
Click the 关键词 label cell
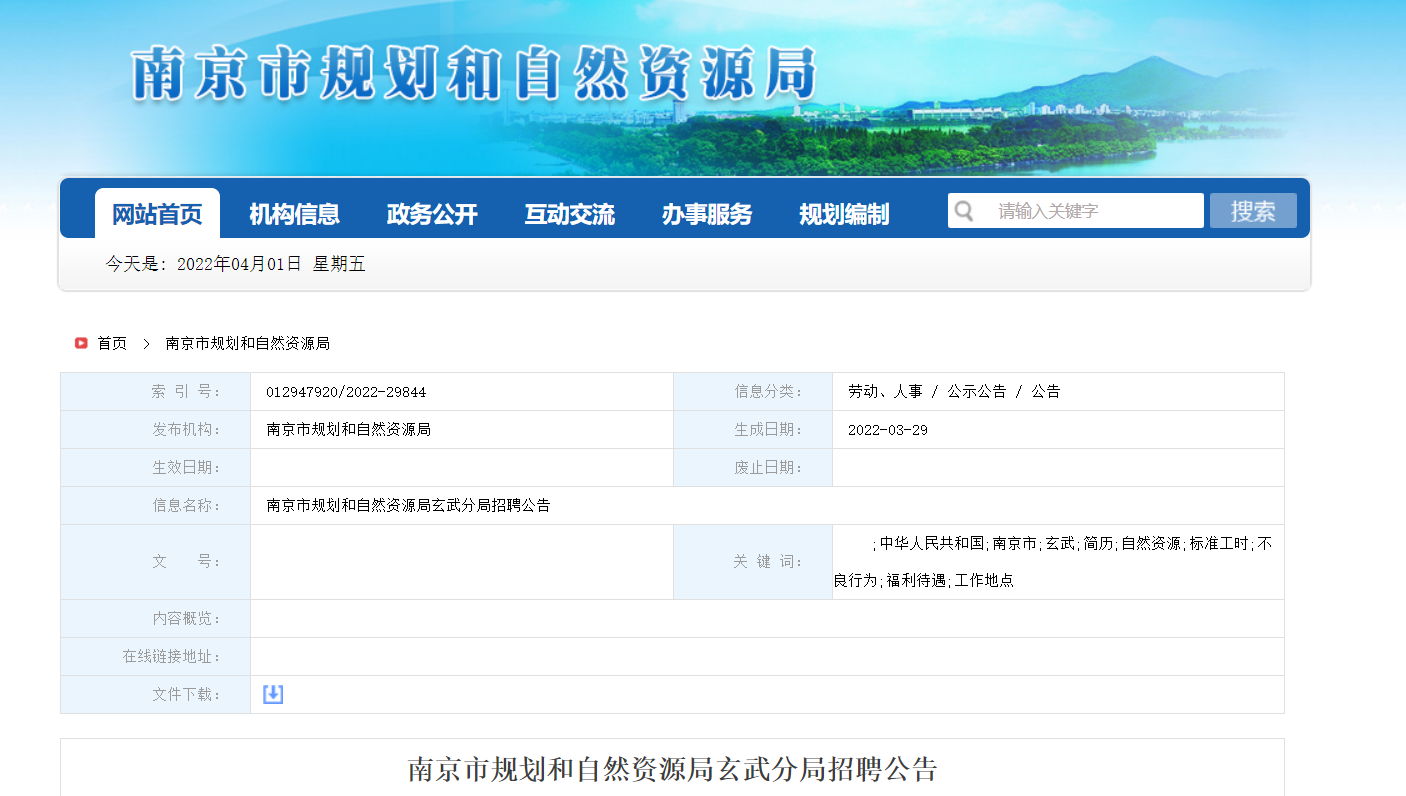[753, 562]
